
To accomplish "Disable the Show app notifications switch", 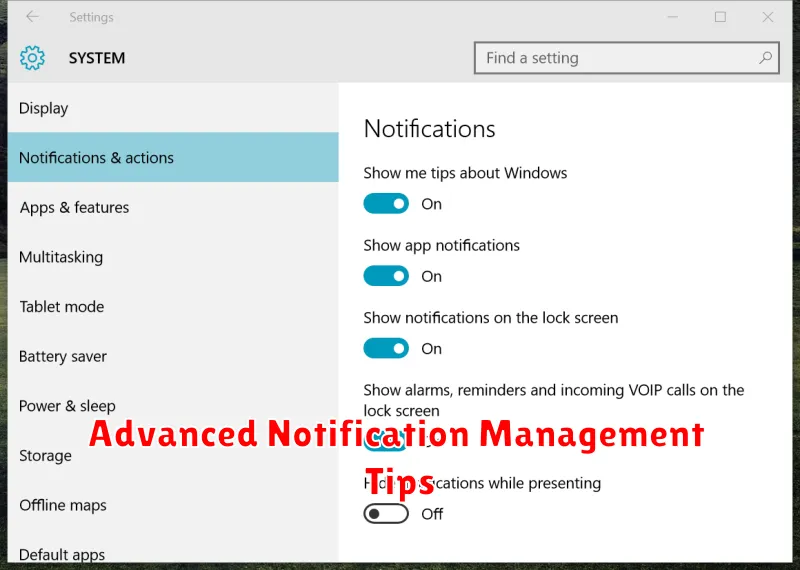I will click(386, 276).
